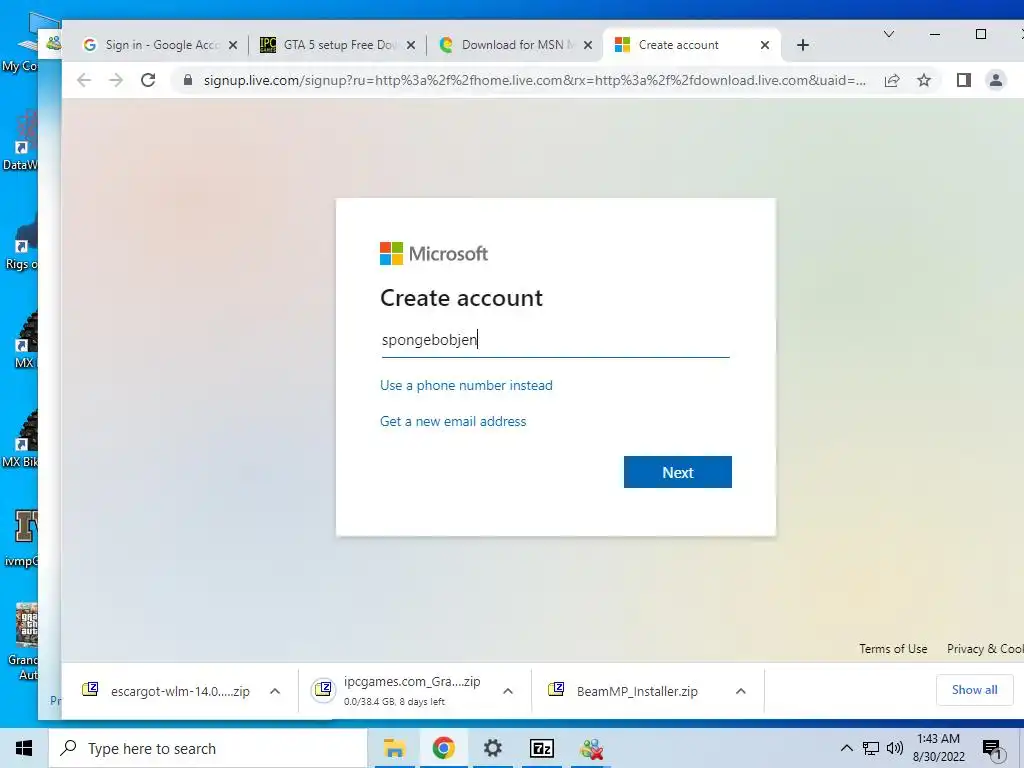Screen dimensions: 1024x768
Task: Click Use a phone number instead
Action: [x=466, y=385]
